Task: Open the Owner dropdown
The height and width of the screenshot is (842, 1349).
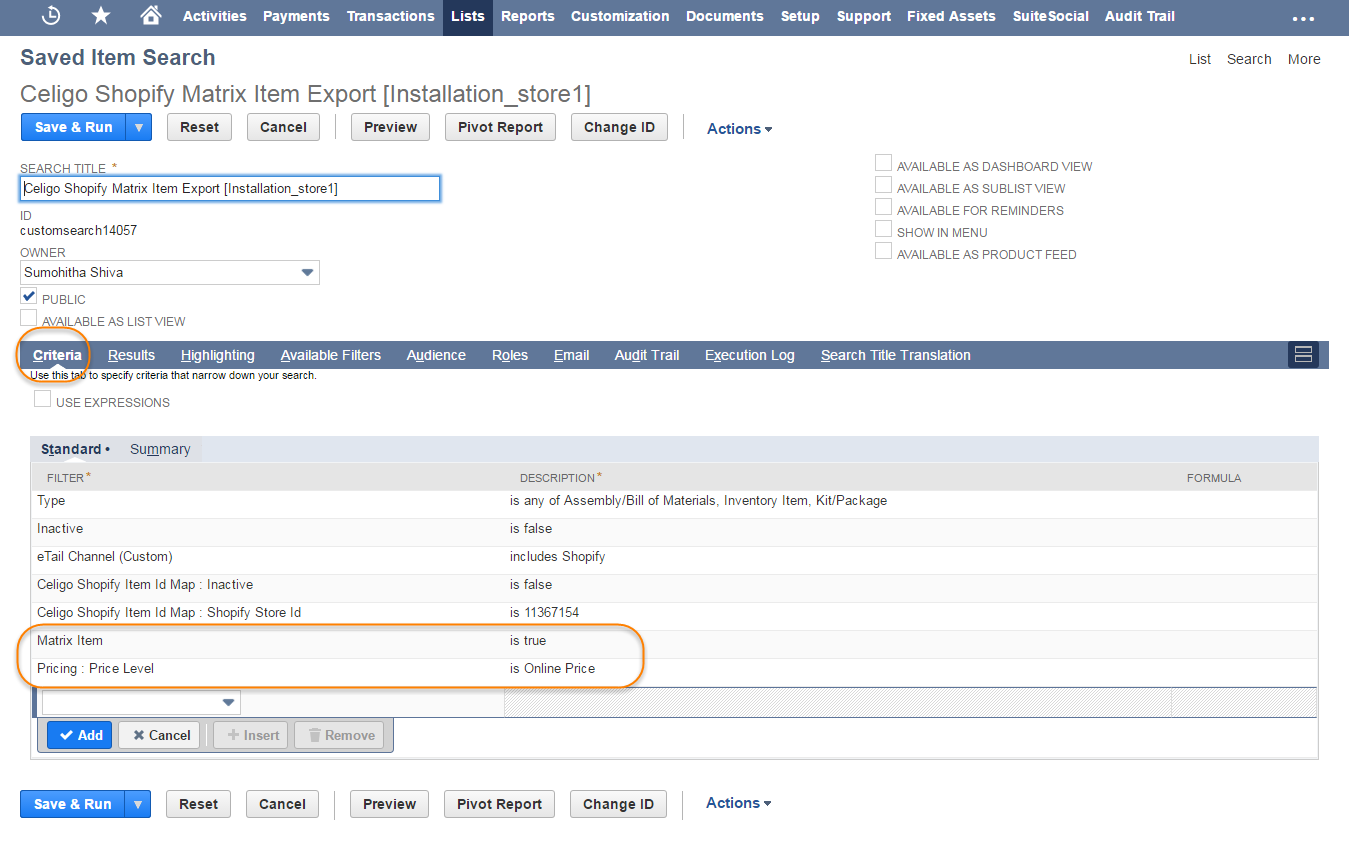Action: [307, 273]
